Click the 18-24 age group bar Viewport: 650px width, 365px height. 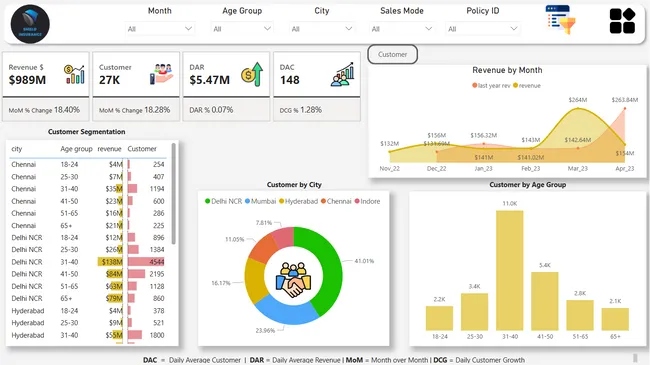(439, 318)
